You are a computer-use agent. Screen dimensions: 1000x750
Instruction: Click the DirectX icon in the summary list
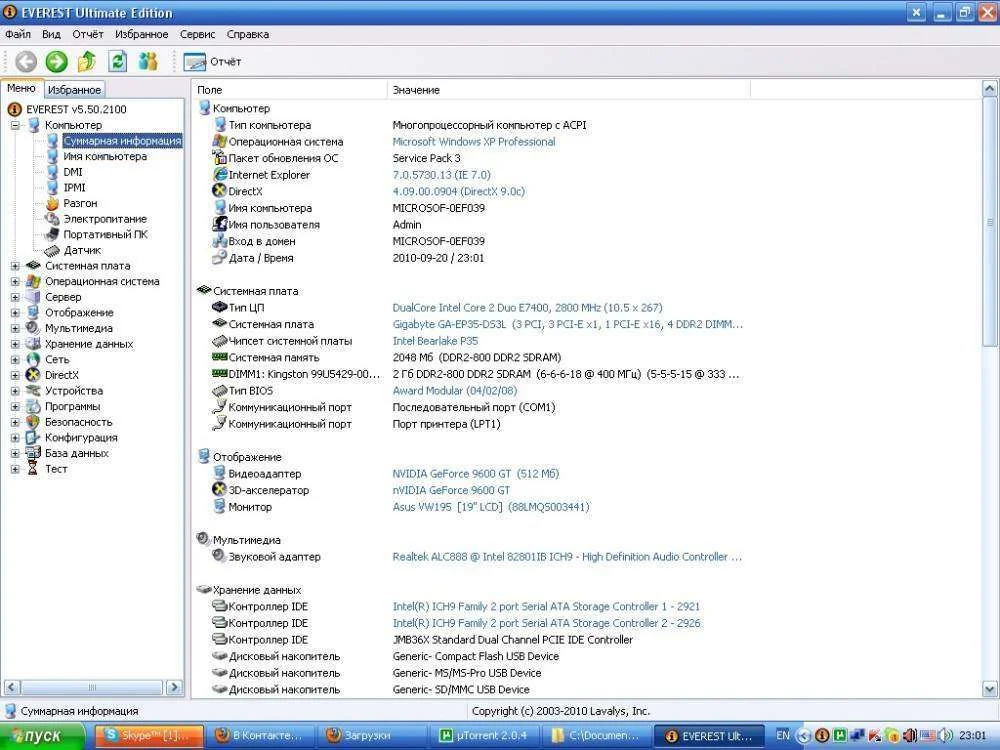(x=219, y=191)
